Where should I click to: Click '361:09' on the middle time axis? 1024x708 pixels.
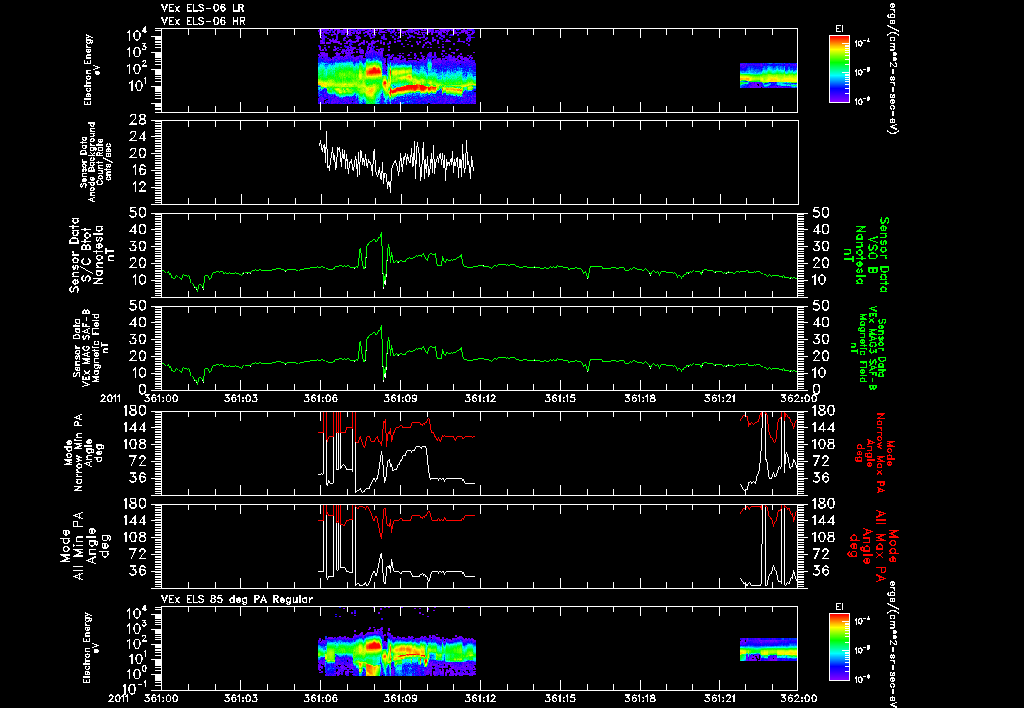400,398
